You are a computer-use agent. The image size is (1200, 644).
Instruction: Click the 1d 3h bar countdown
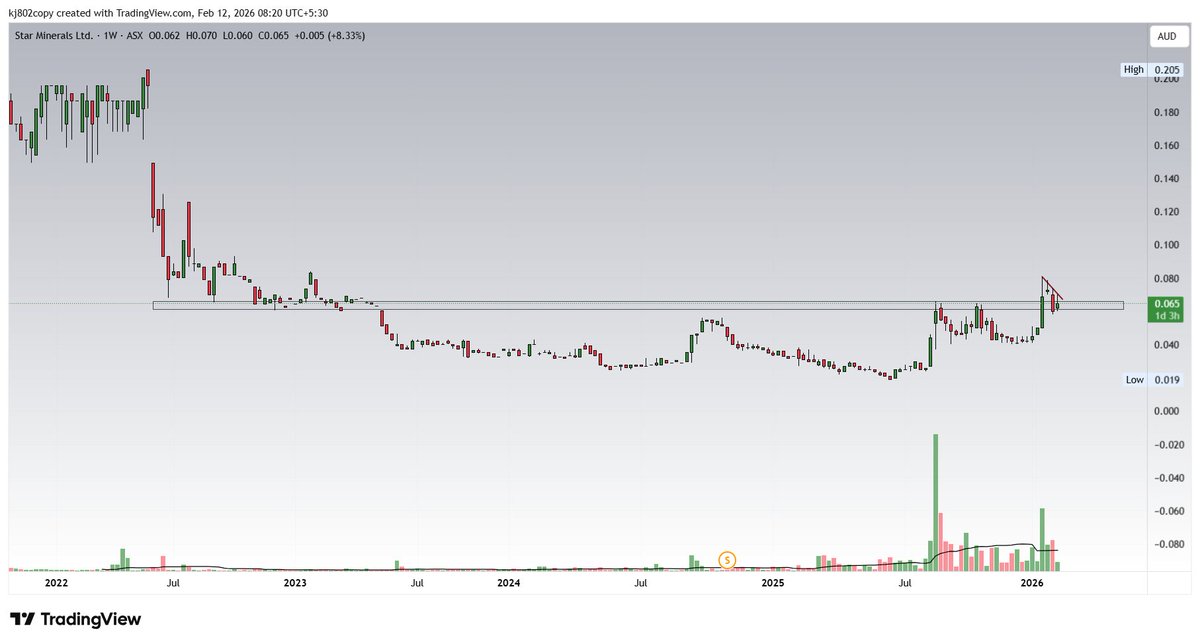point(1166,316)
